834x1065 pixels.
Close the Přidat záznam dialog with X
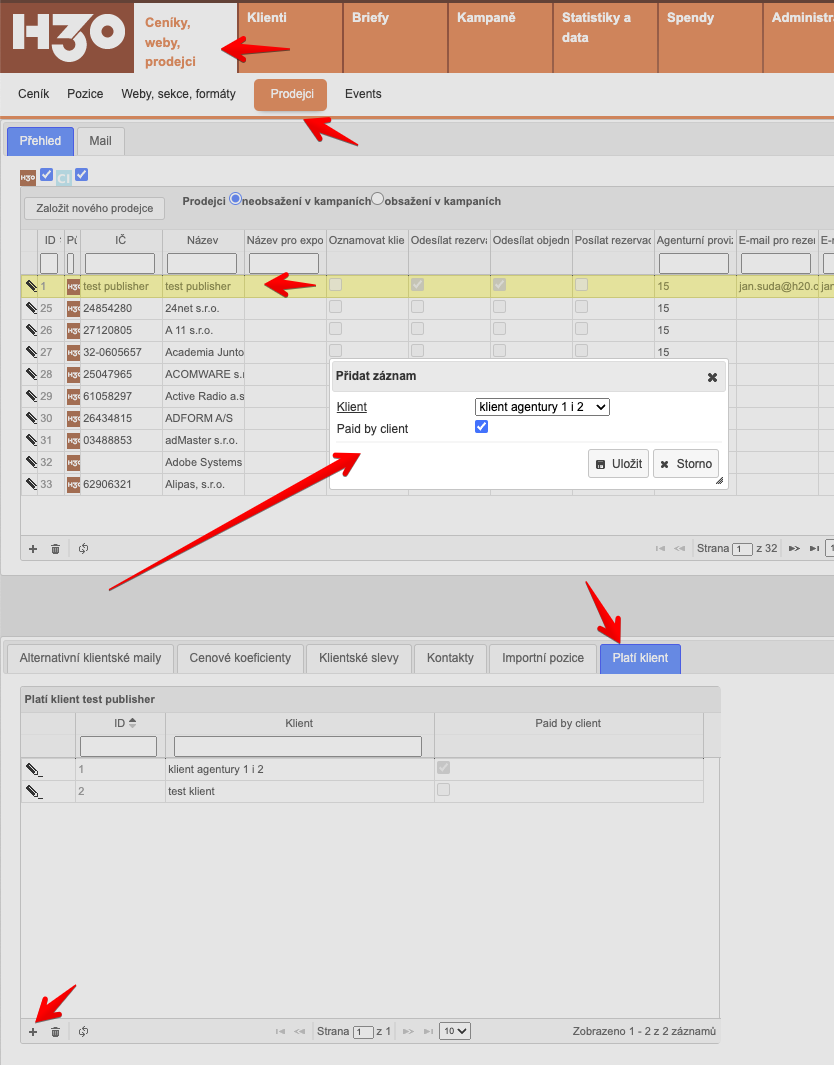coord(712,377)
